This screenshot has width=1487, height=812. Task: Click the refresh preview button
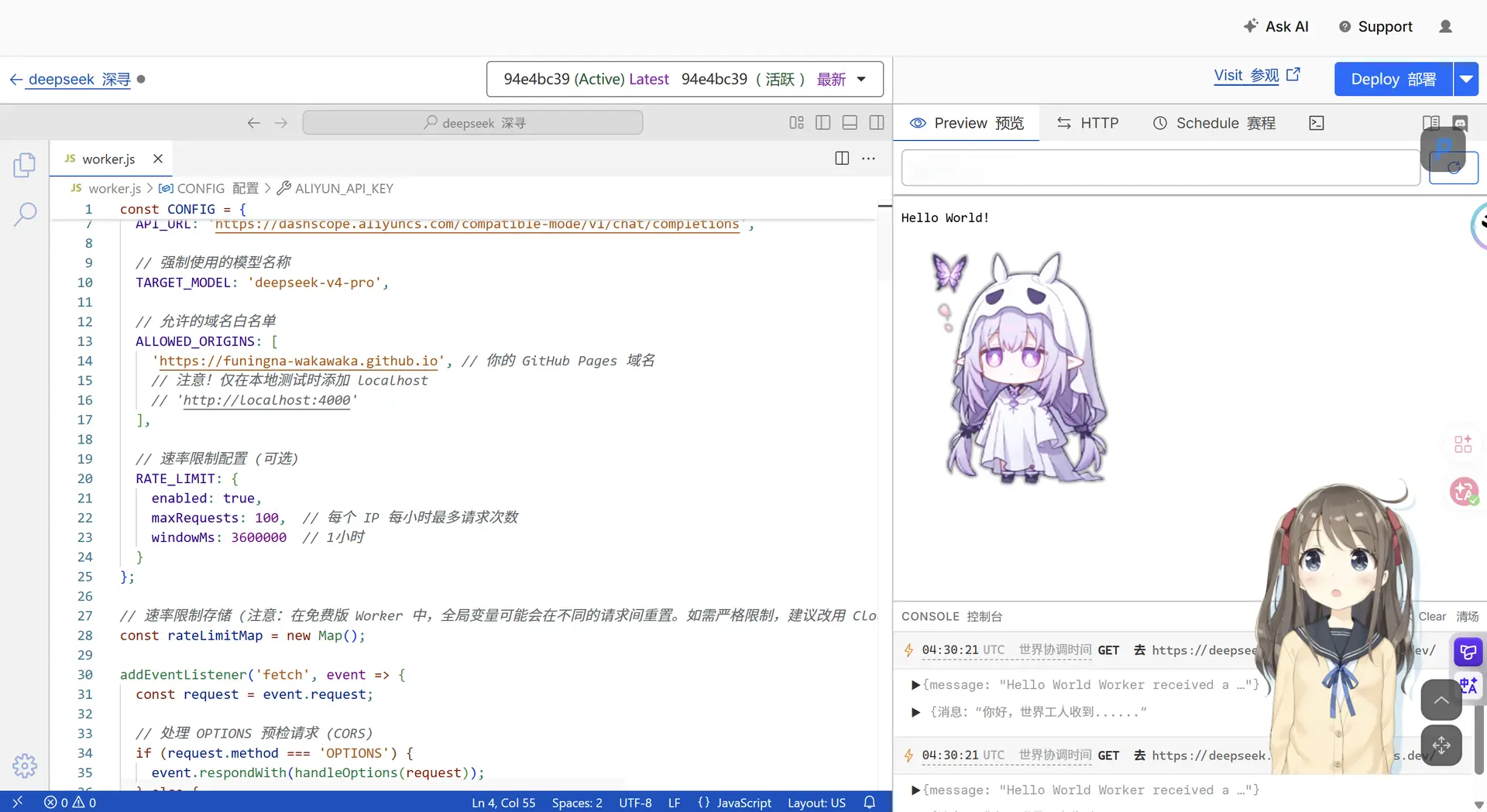pos(1454,168)
